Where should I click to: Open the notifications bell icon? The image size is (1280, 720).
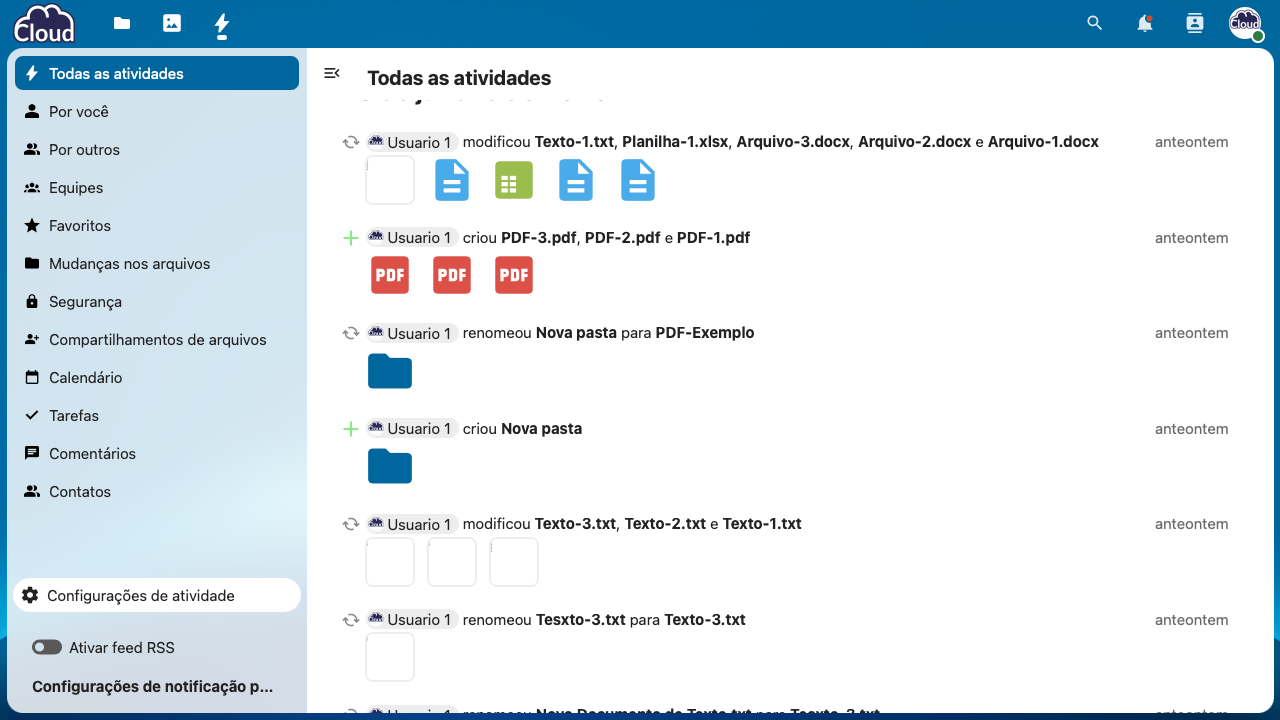[1145, 23]
